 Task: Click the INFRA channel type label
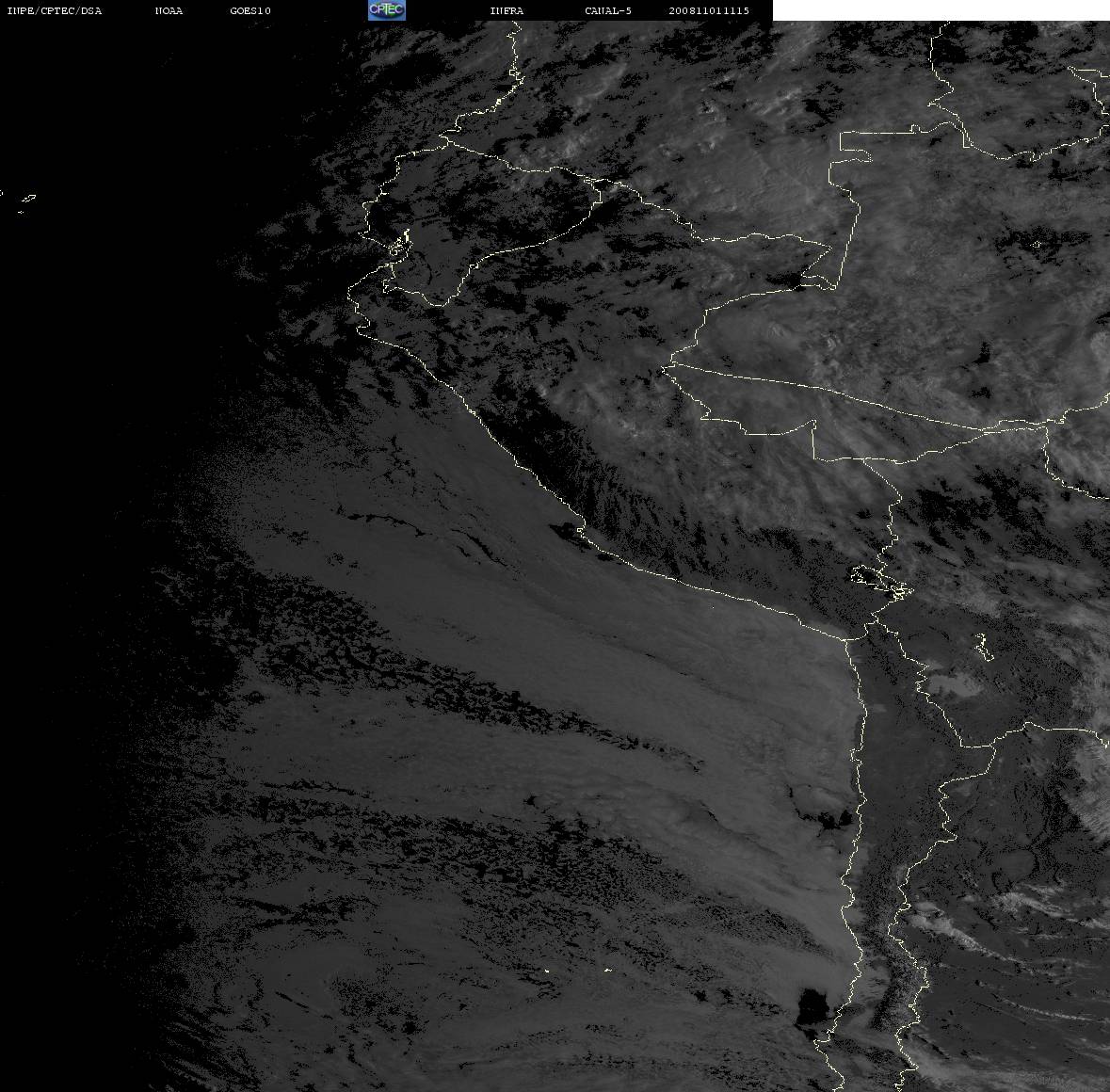[507, 10]
